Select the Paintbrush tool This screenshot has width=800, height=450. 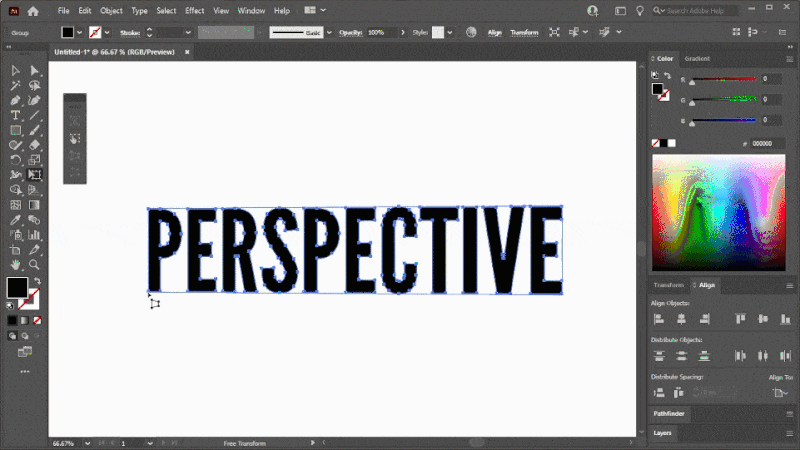click(34, 130)
